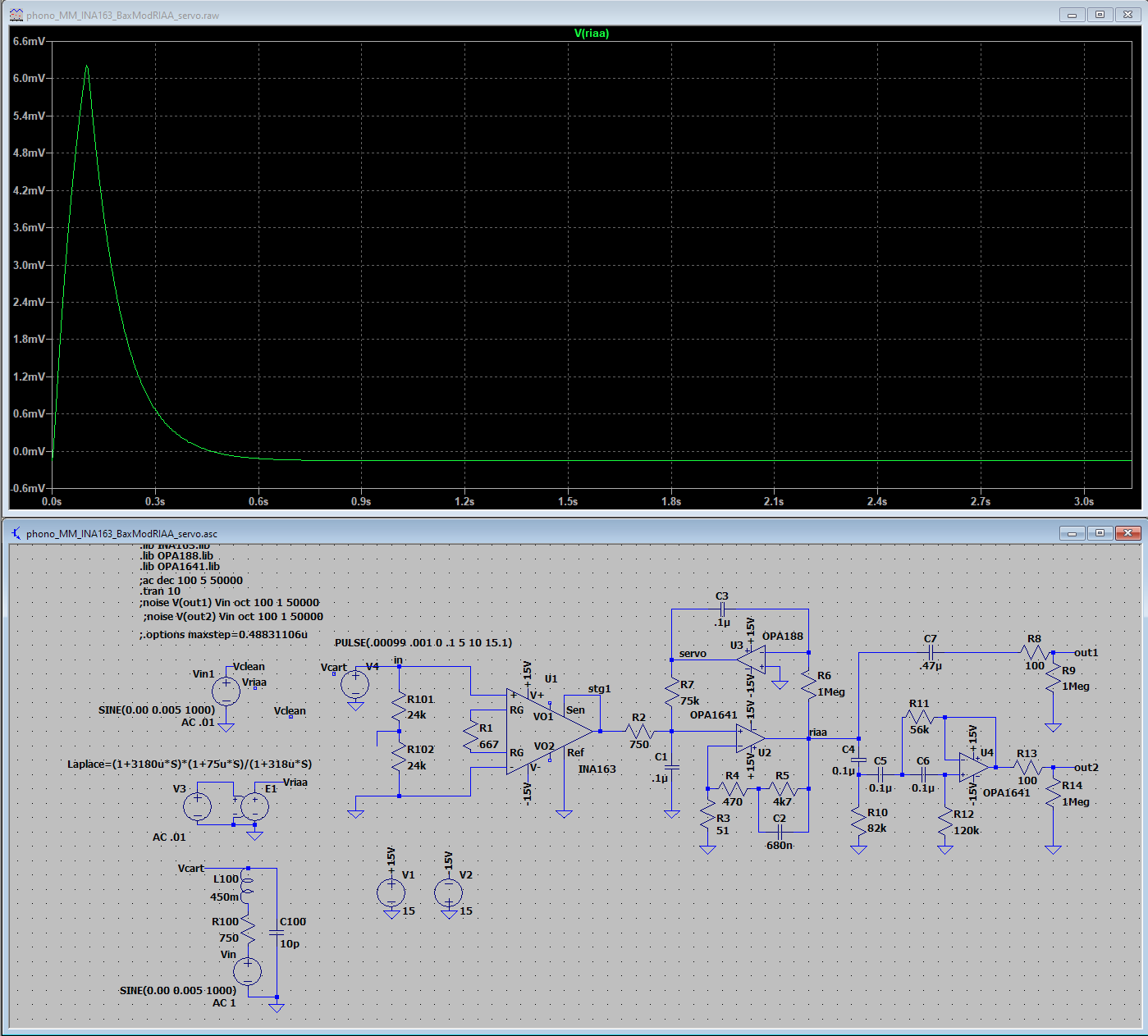Click the V2 15V supply source
This screenshot has height=1036, width=1148.
point(448,892)
